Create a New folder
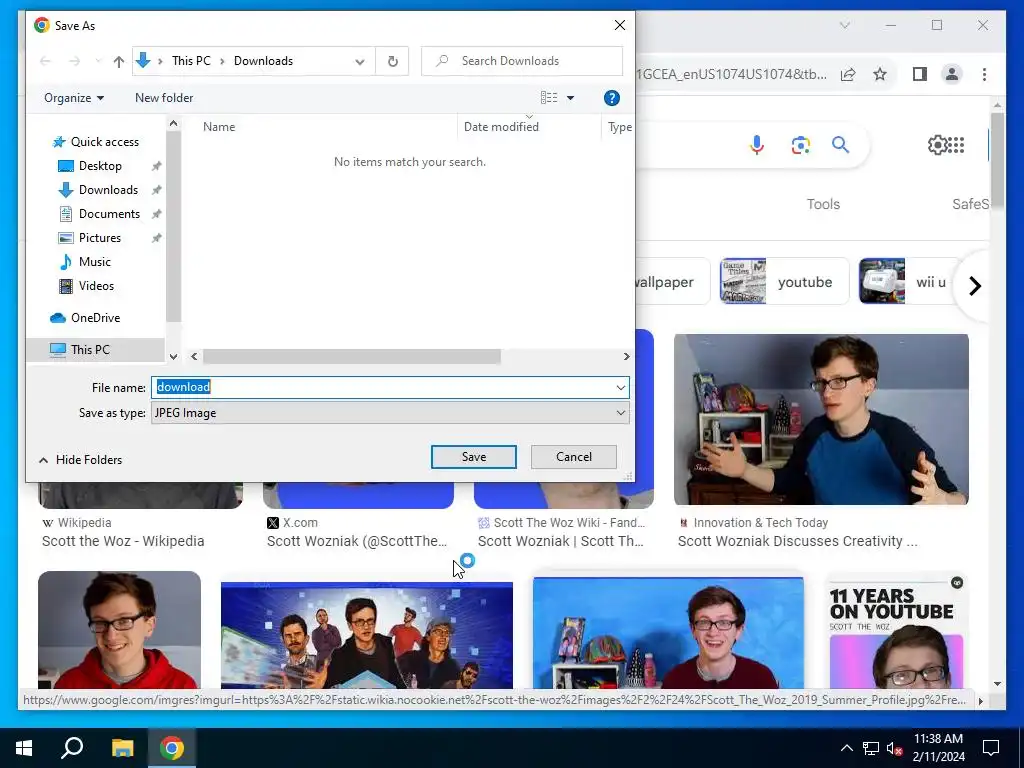 (x=164, y=98)
